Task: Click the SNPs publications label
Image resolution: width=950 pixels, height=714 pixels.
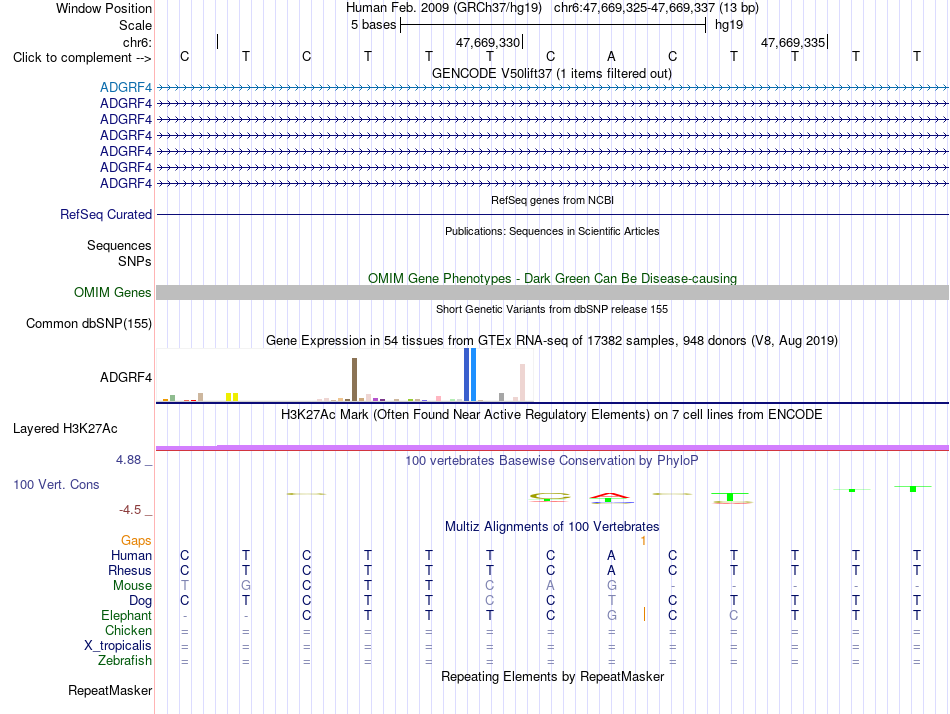Action: [135, 261]
